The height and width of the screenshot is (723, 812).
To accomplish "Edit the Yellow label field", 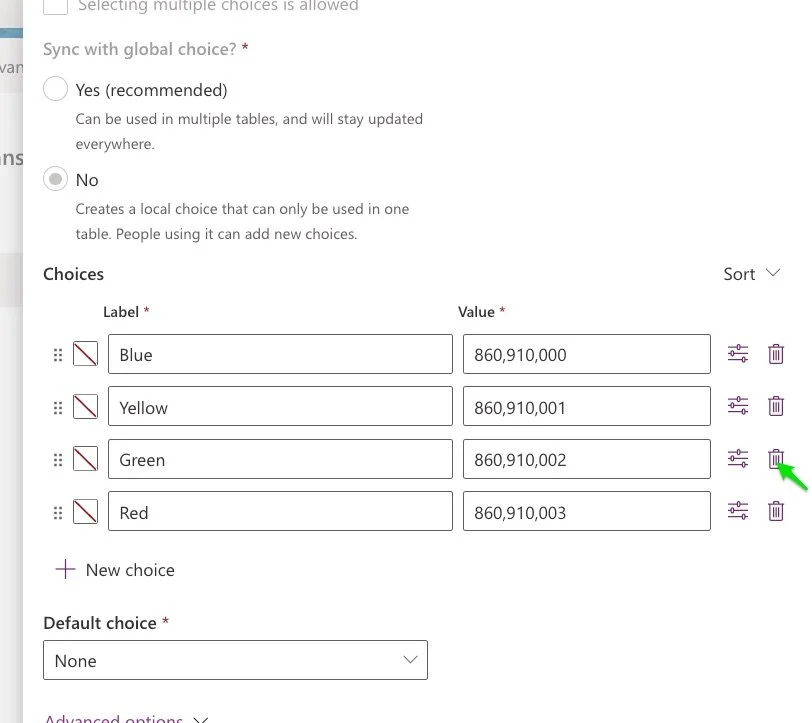I will [x=280, y=406].
